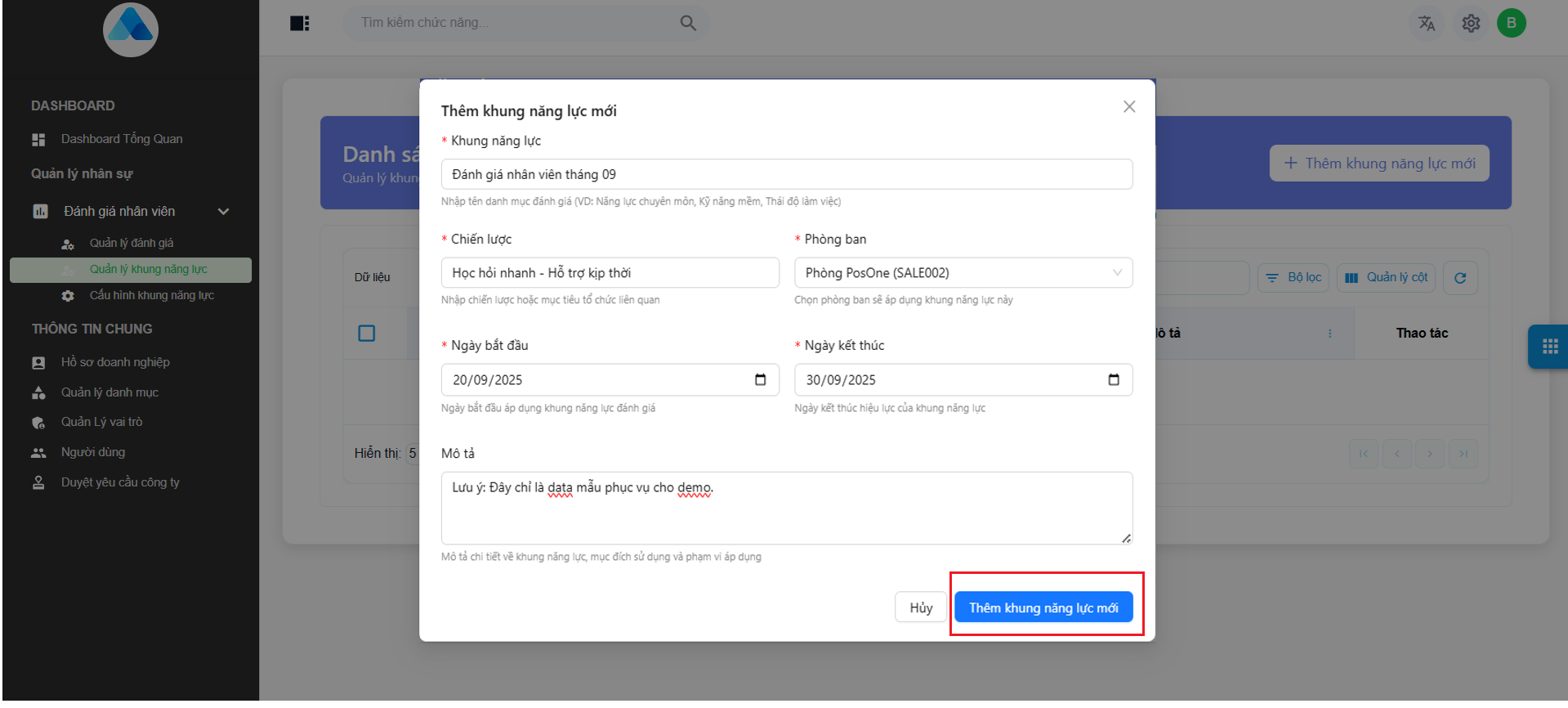Open the floating apps grid icon
Viewport: 1568px width, 708px height.
pyautogui.click(x=1549, y=347)
